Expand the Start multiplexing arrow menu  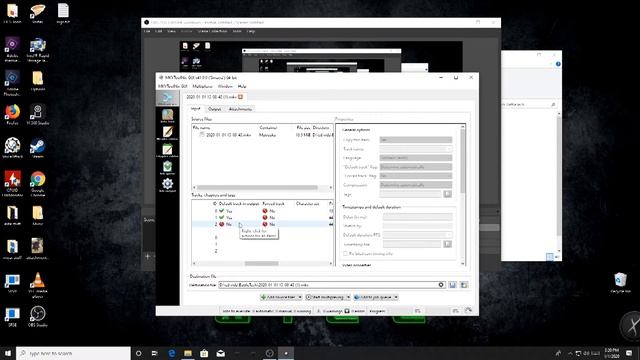click(x=348, y=297)
